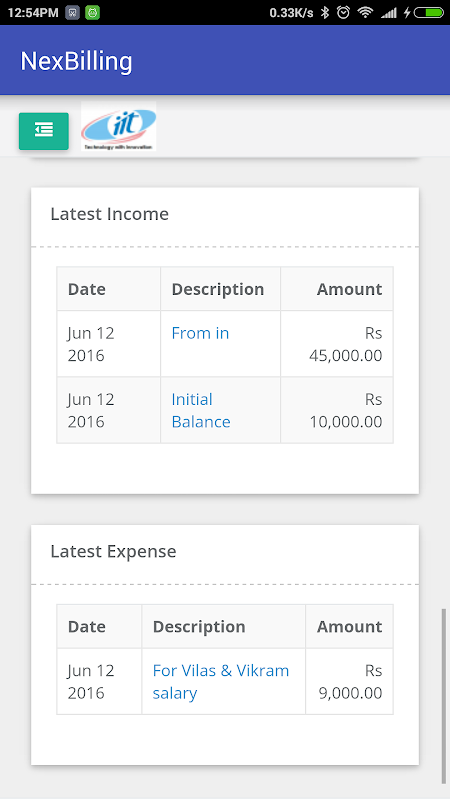The image size is (450, 800).
Task: Tap the Bluetooth status icon
Action: coord(325,12)
